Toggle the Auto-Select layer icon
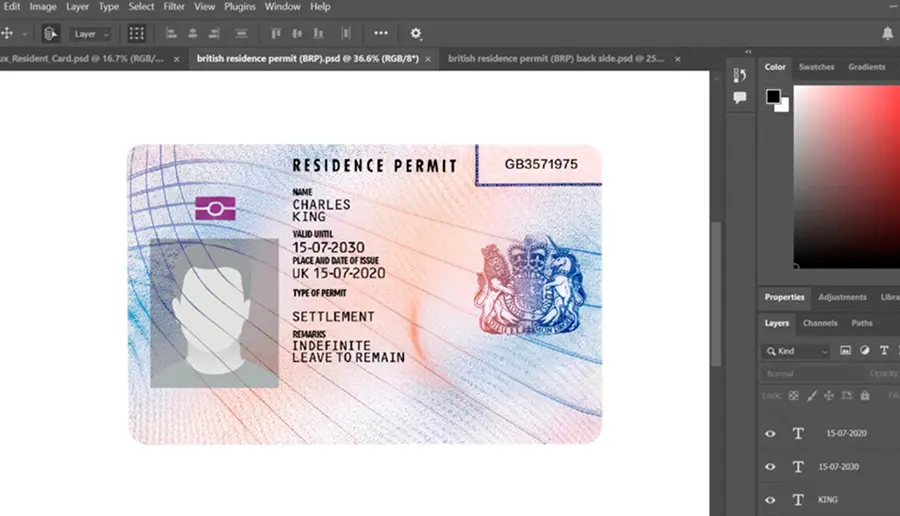This screenshot has width=900, height=516. click(x=51, y=34)
